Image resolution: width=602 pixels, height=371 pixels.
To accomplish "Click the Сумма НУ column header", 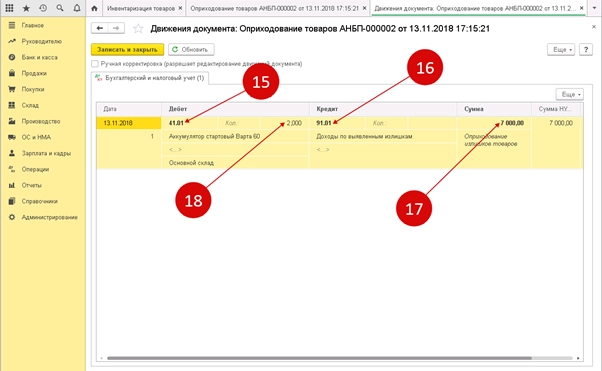I will coord(556,109).
